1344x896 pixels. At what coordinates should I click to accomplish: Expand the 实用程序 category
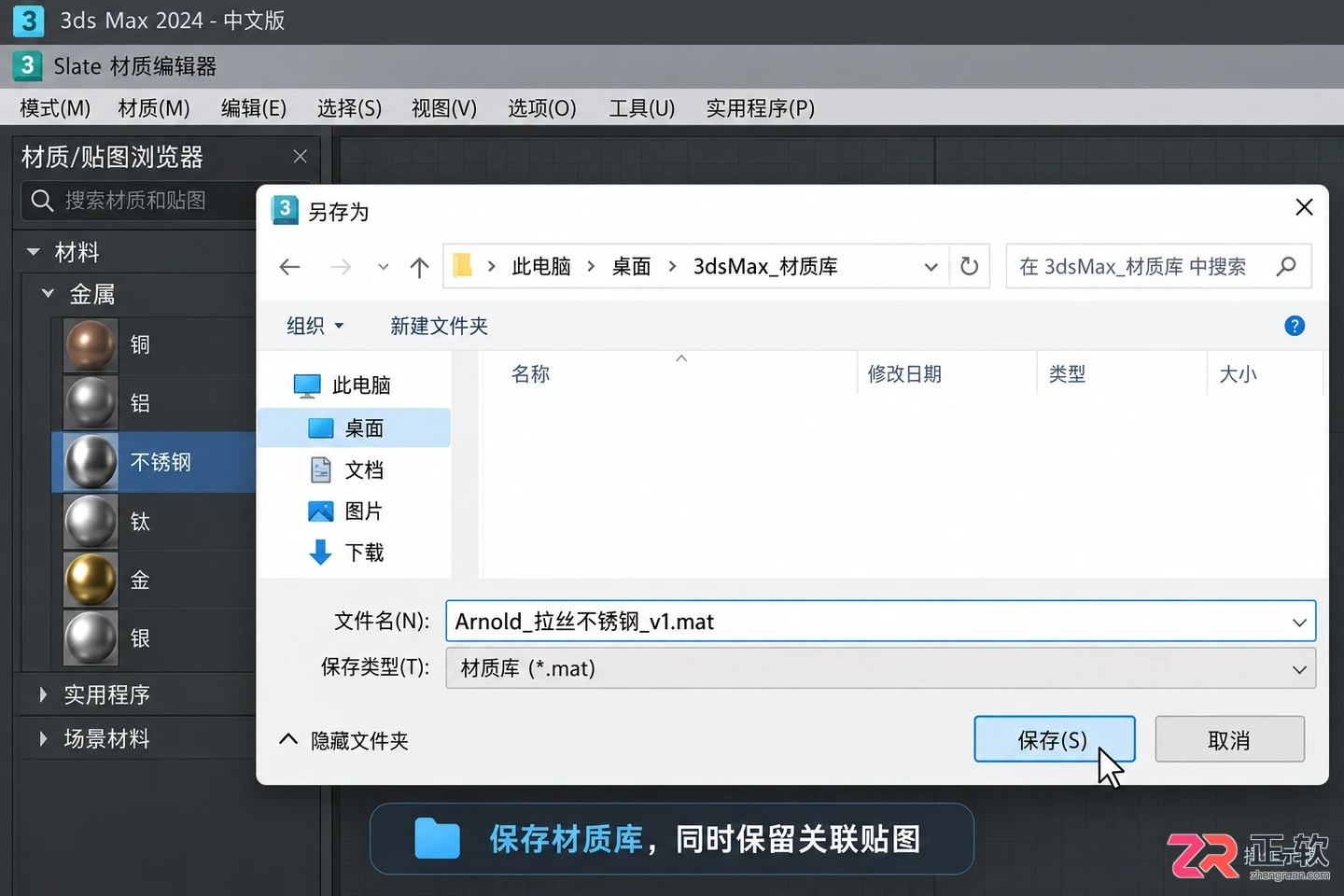click(43, 694)
